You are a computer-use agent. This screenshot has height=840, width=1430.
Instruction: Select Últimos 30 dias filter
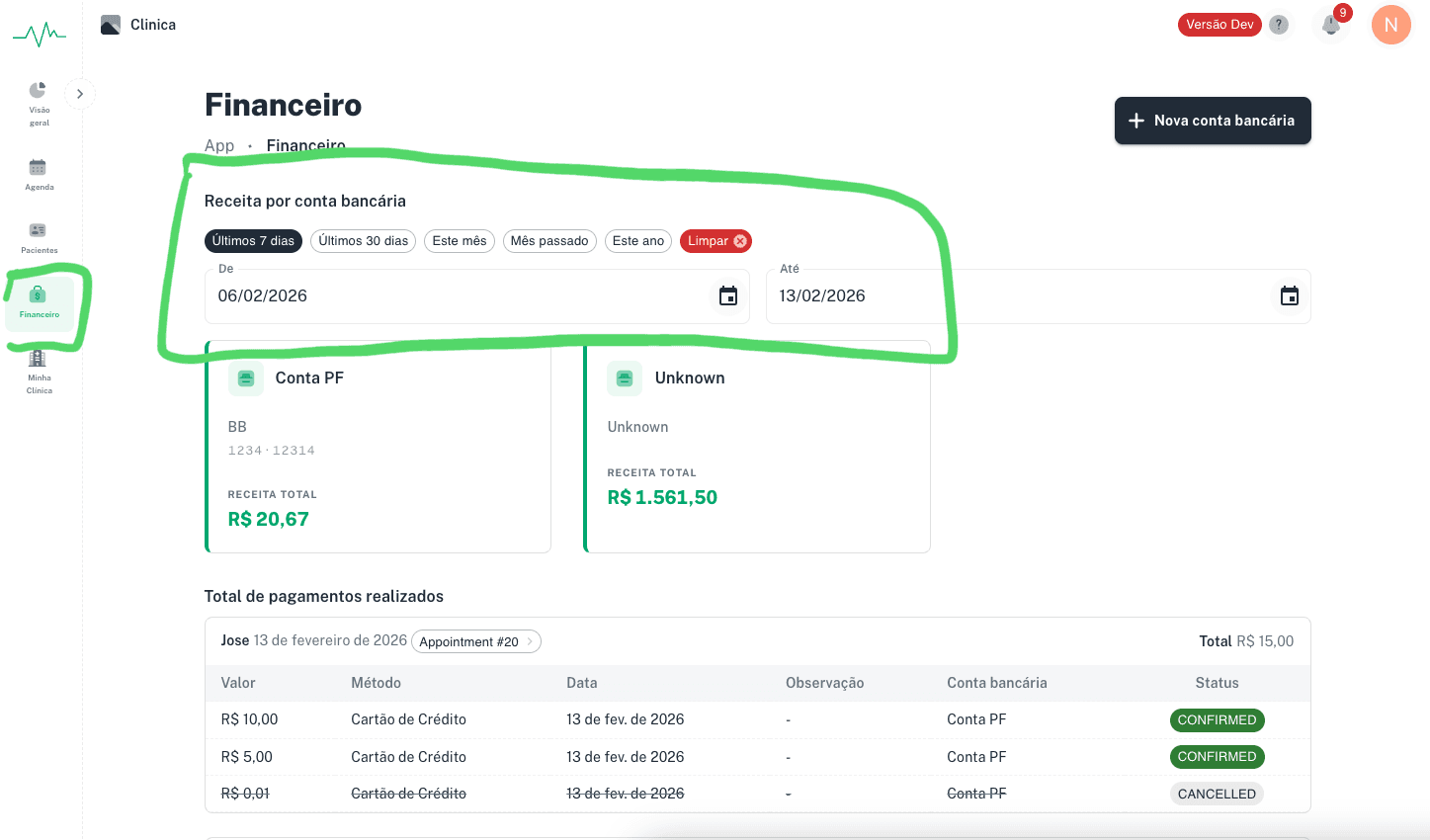363,241
